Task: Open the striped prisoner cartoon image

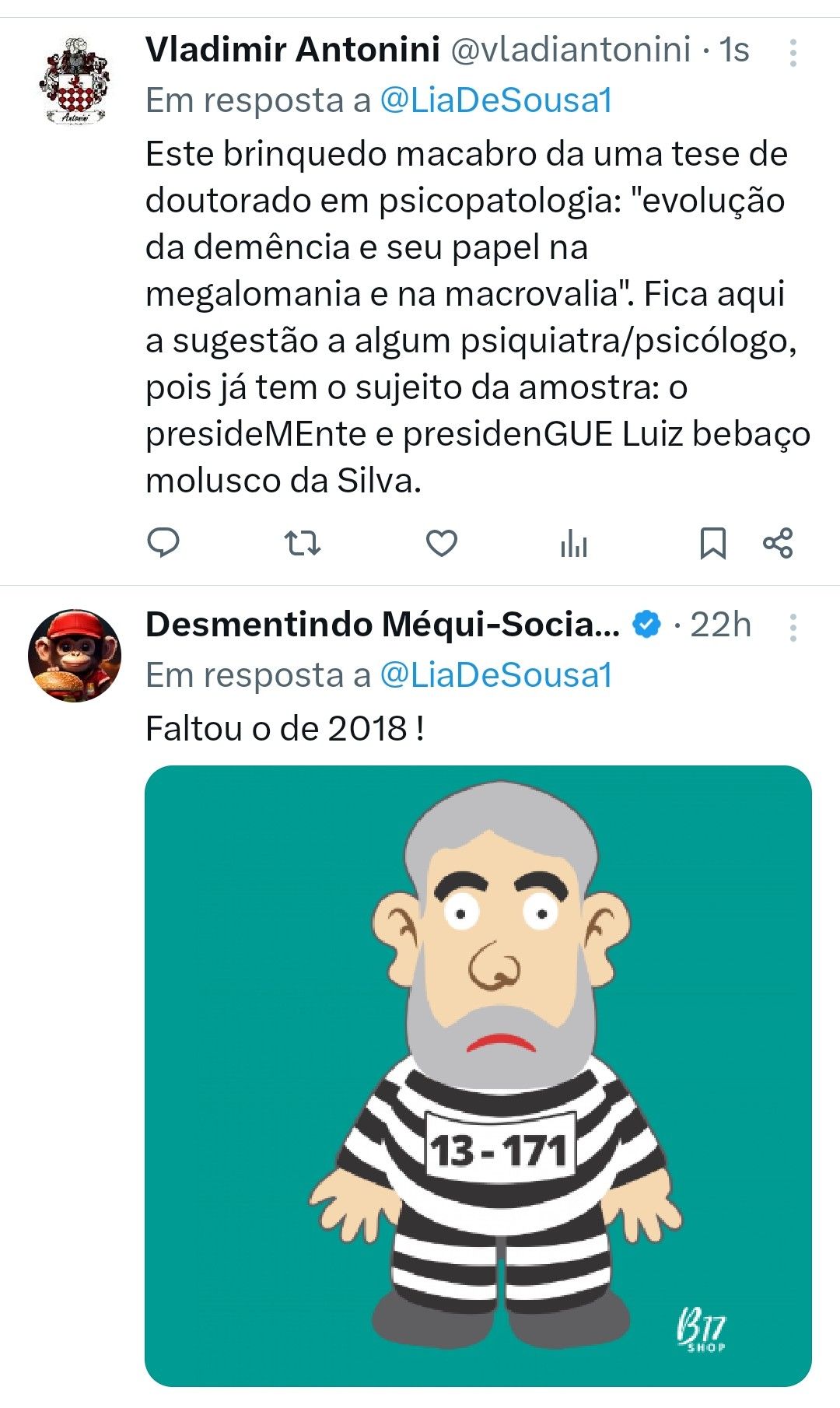Action: (x=478, y=1076)
